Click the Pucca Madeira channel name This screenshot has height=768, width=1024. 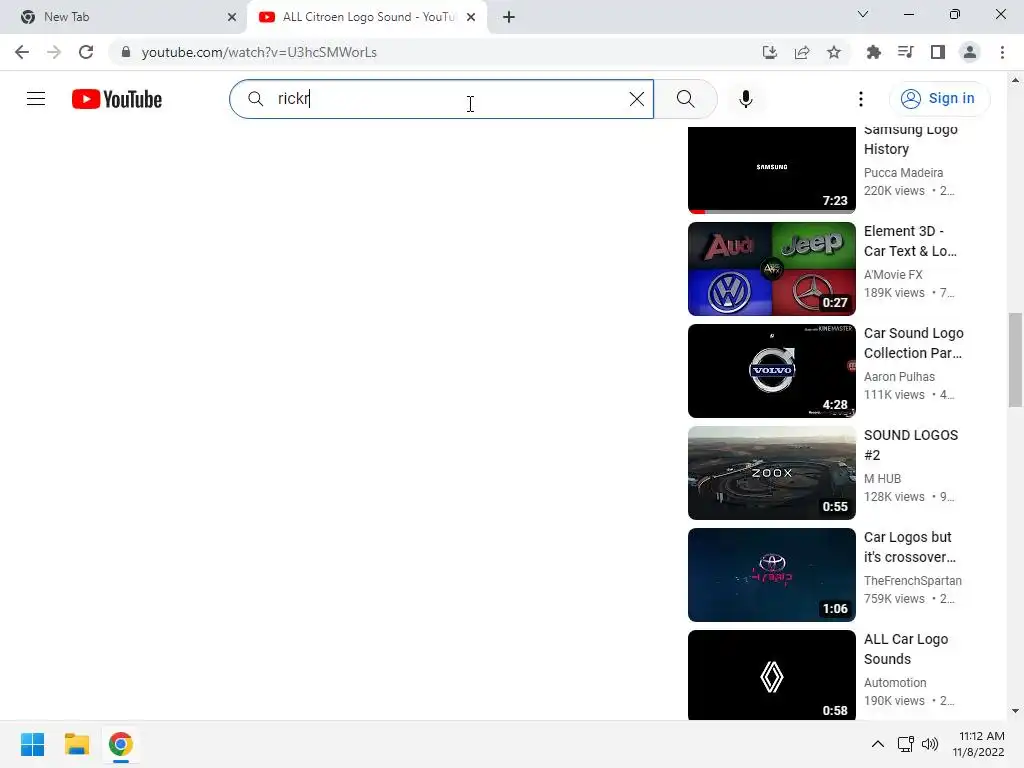pyautogui.click(x=903, y=172)
